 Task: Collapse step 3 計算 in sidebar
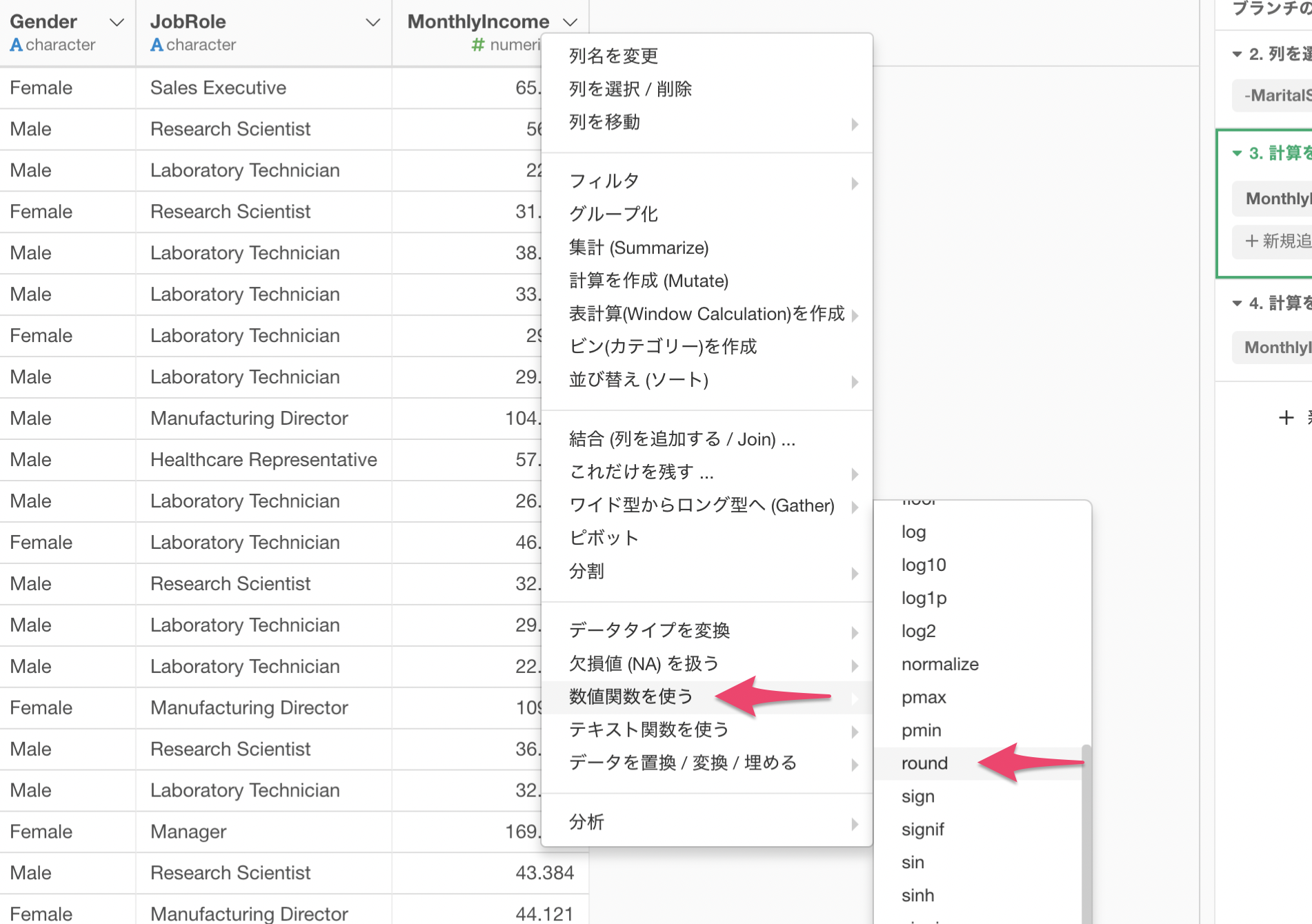click(x=1237, y=153)
